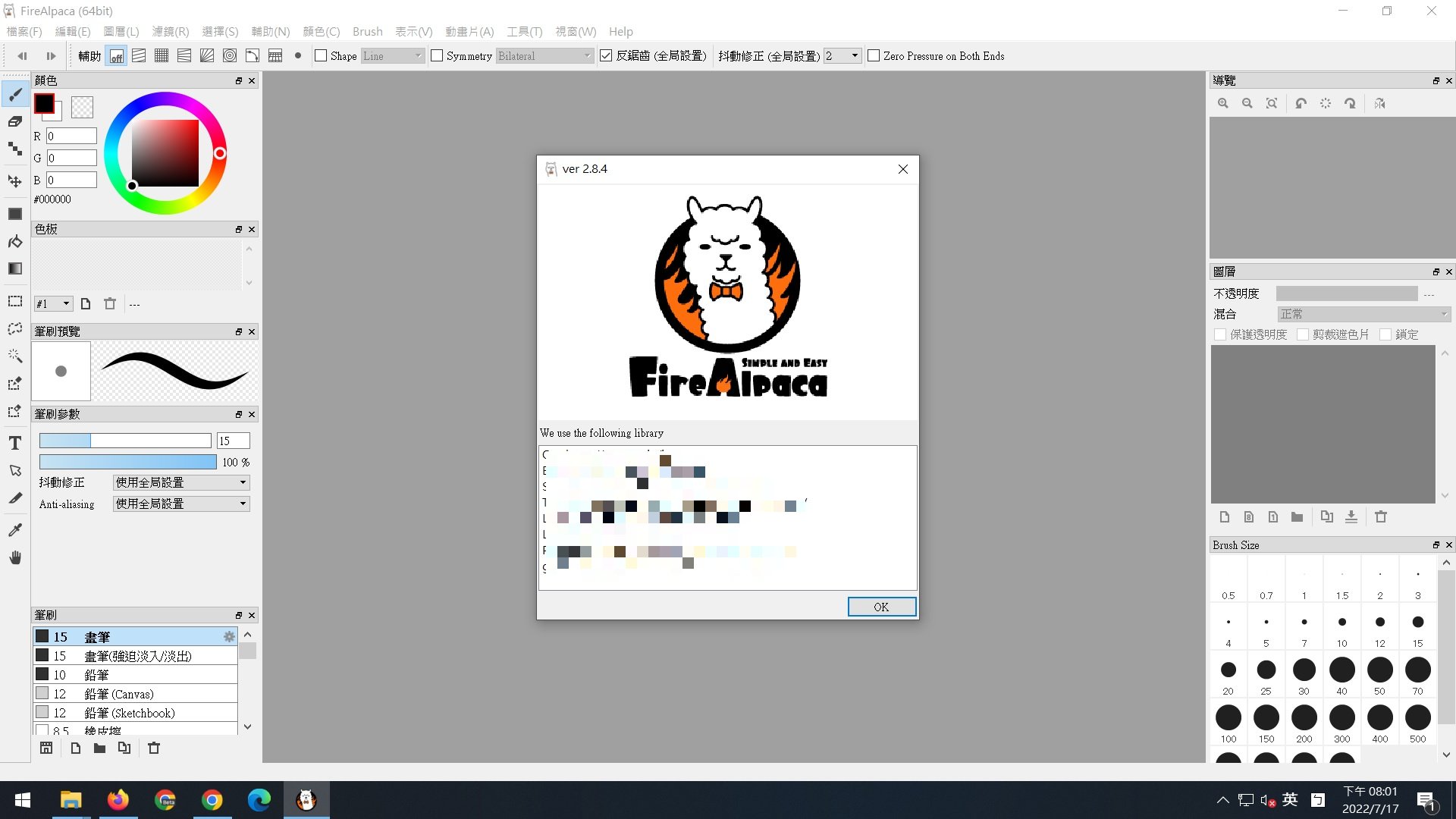The height and width of the screenshot is (819, 1456).
Task: Click the Undo arrow in the toolbar
Action: pos(22,56)
